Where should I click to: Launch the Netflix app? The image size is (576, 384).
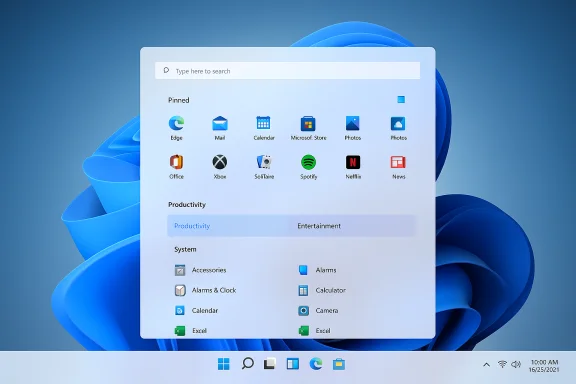tap(353, 166)
